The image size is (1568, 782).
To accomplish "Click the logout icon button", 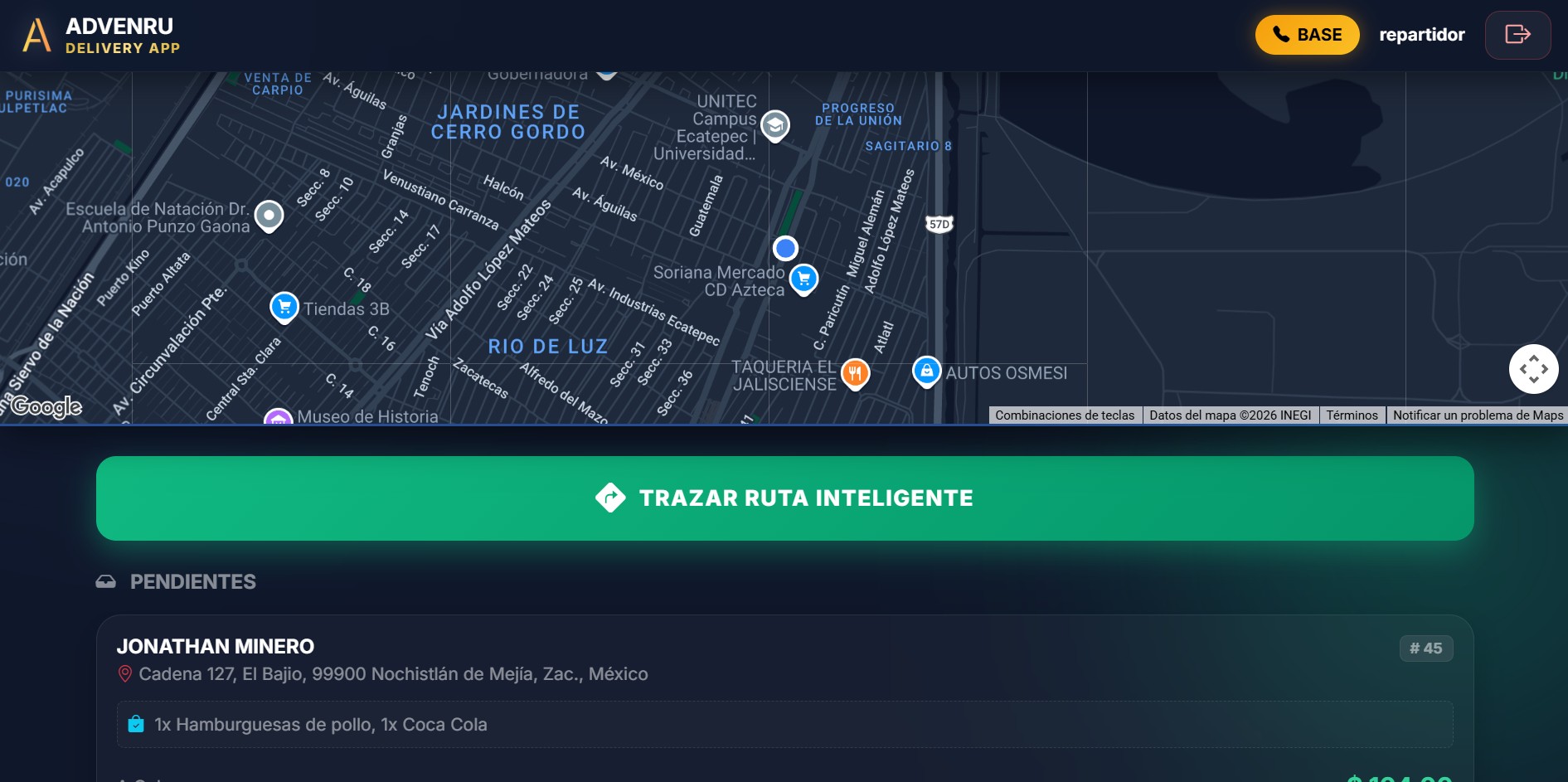I will 1517,35.
